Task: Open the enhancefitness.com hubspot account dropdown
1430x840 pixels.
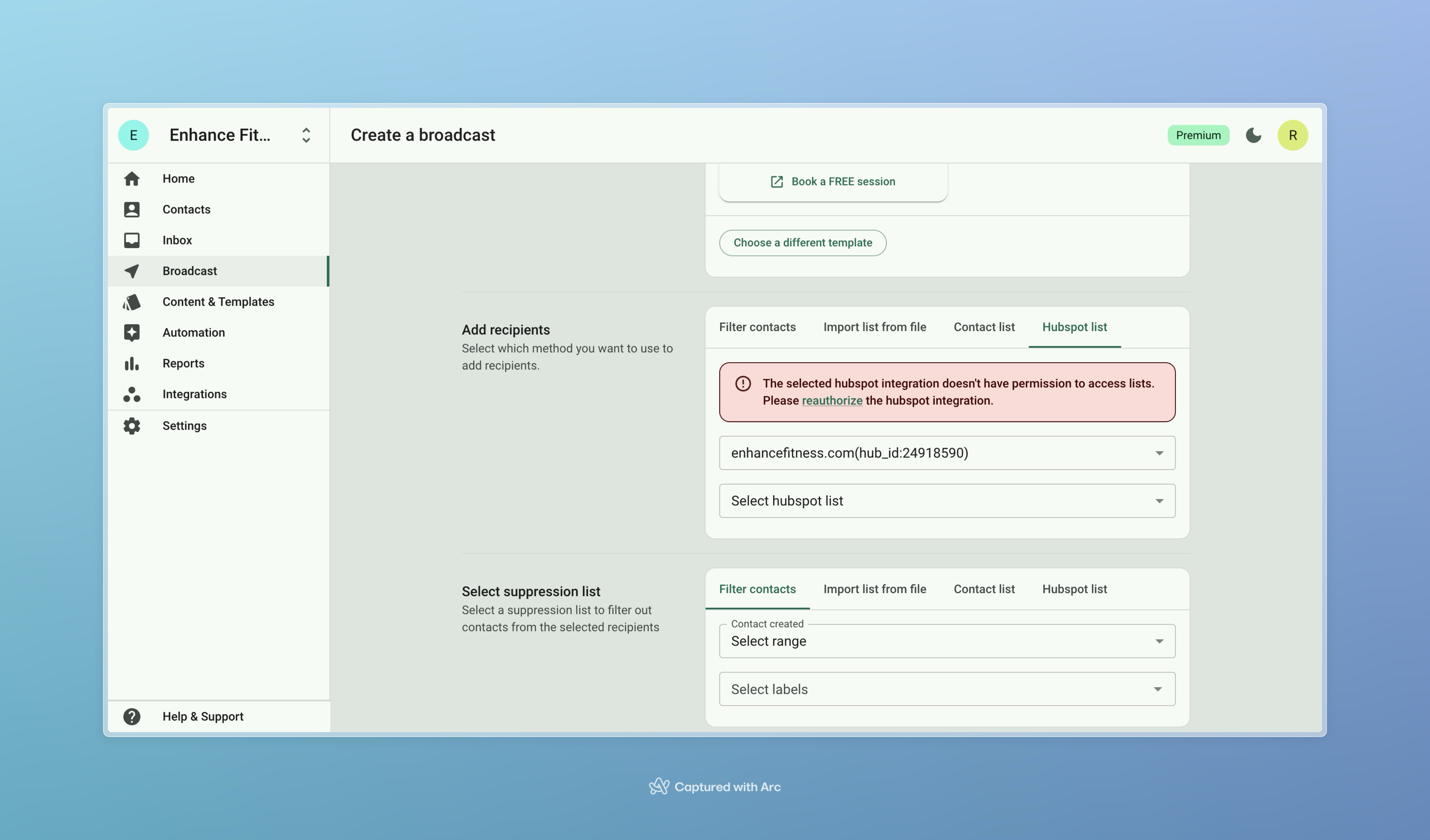Action: [947, 453]
